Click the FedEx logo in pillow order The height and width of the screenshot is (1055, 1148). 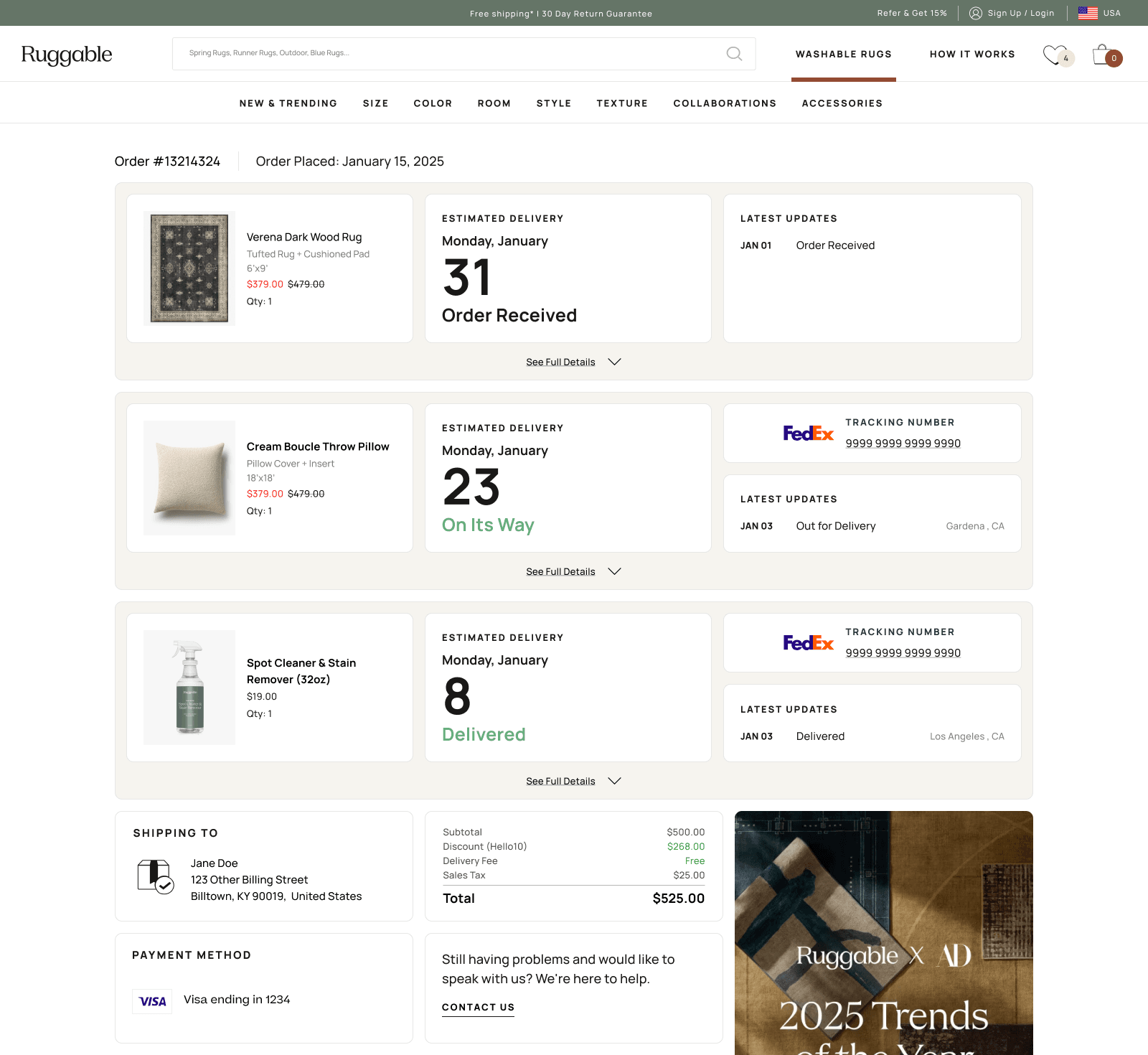(808, 433)
